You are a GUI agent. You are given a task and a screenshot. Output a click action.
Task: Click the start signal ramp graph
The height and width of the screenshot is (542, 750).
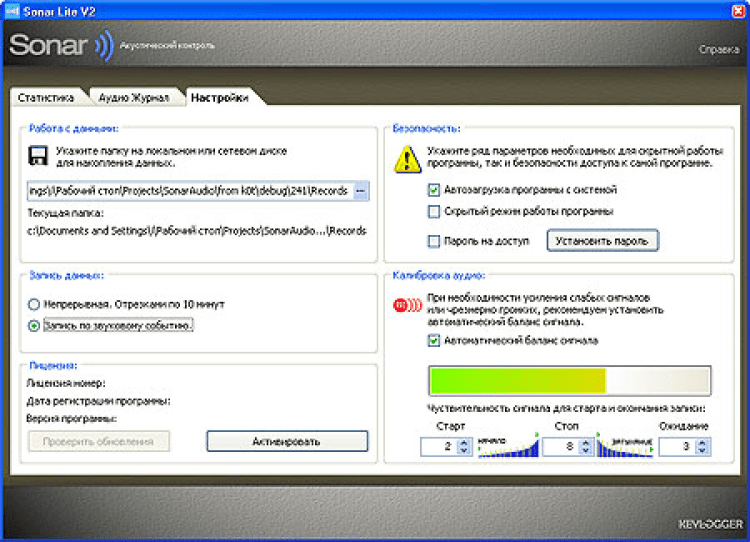508,445
